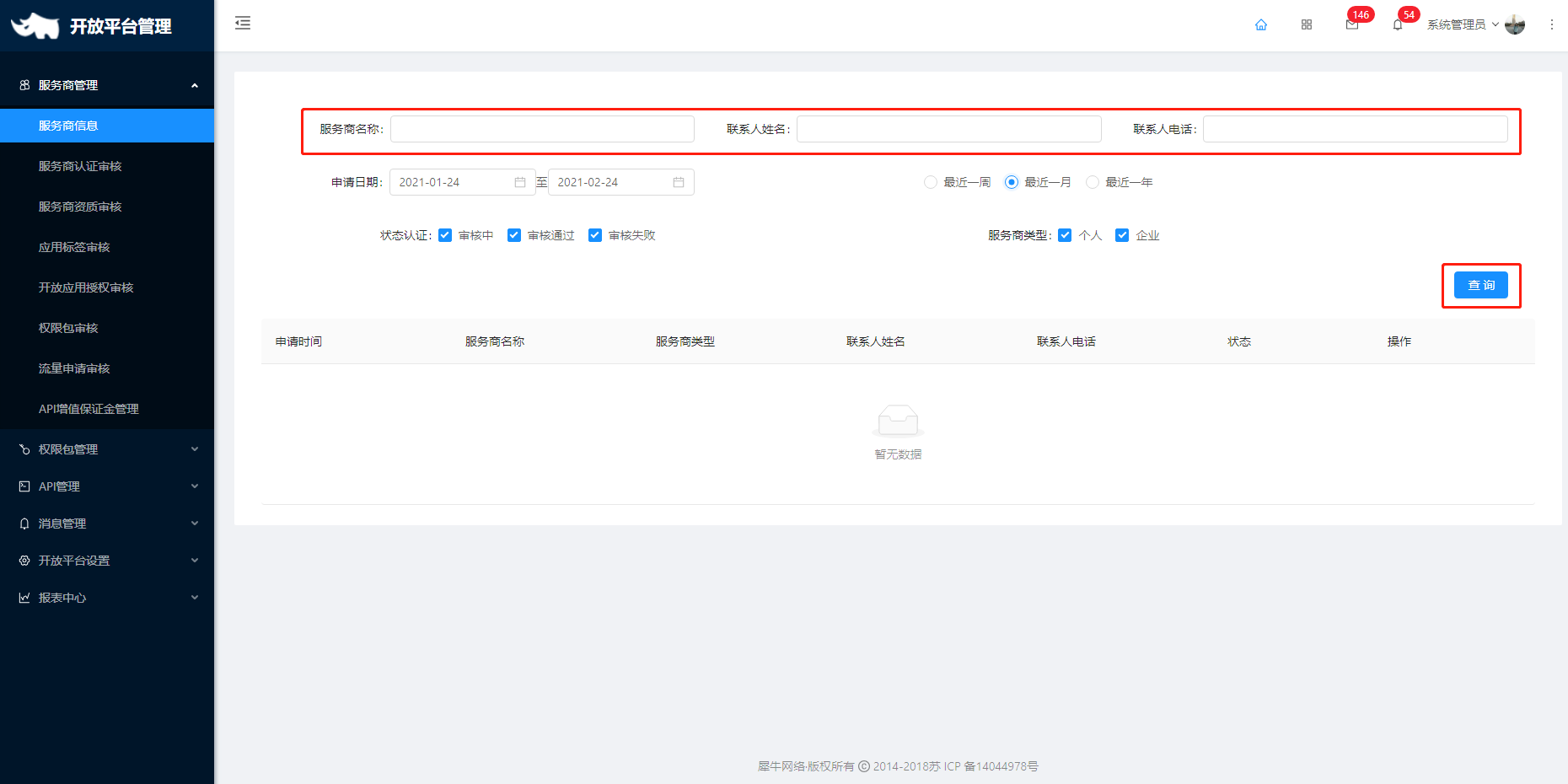
Task: Expand the 开放平台设置 menu group
Action: pyautogui.click(x=195, y=561)
